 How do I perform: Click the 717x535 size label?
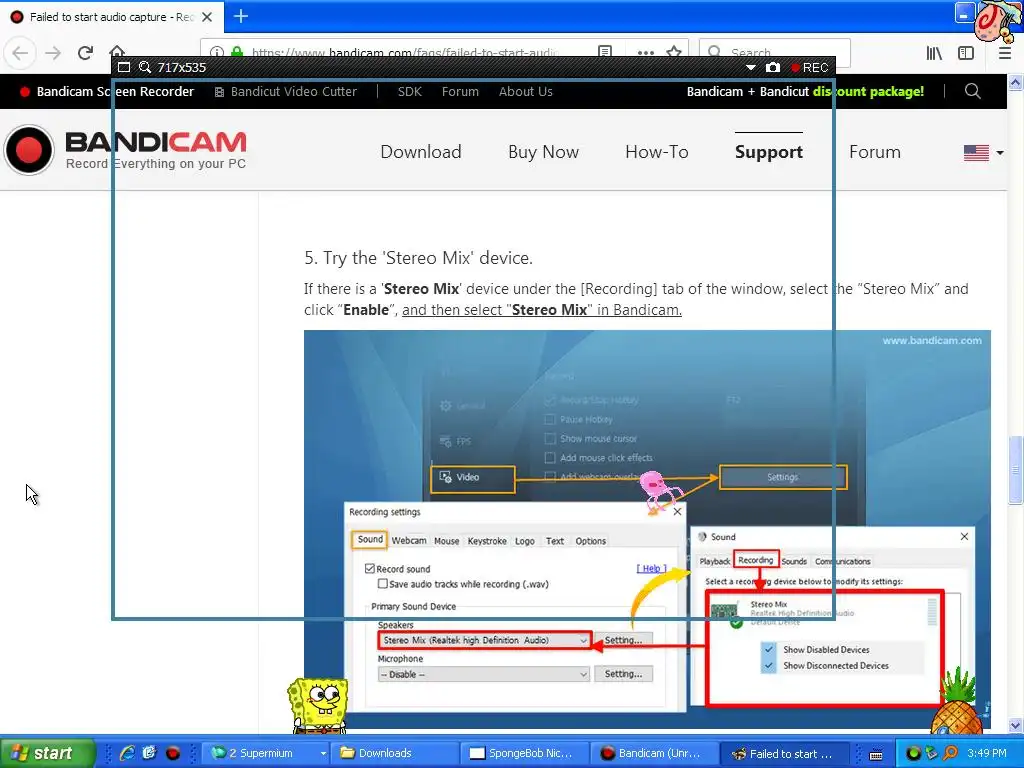tap(182, 67)
